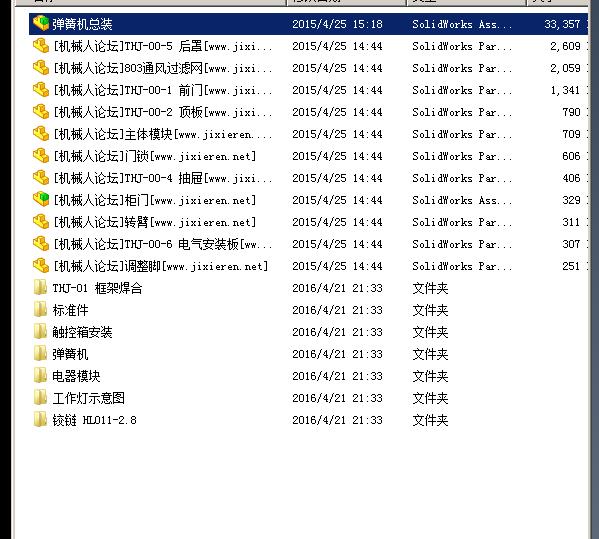Click the THJ-00-5 后罩 part icon
The image size is (599, 539).
click(x=41, y=46)
